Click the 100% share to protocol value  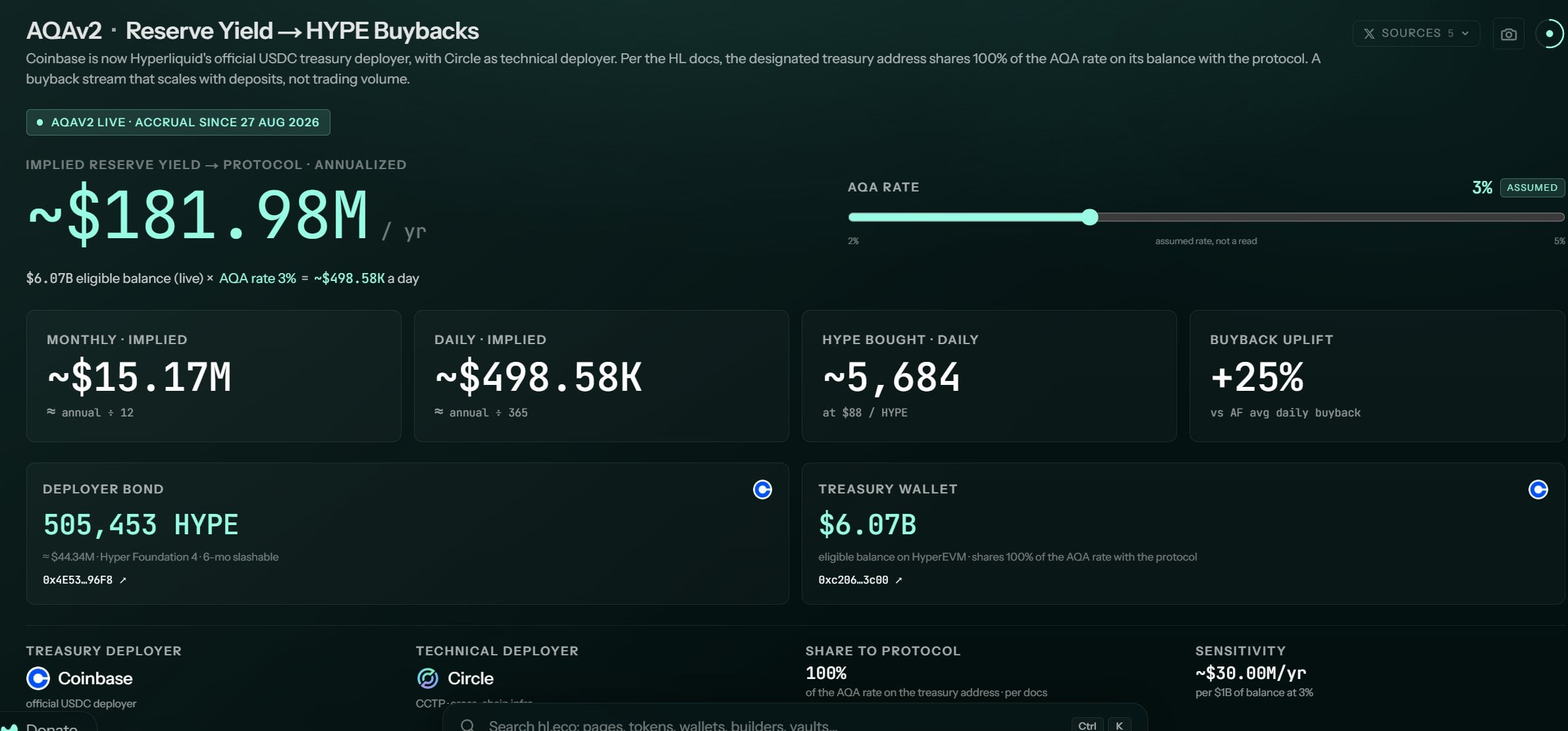pos(826,673)
